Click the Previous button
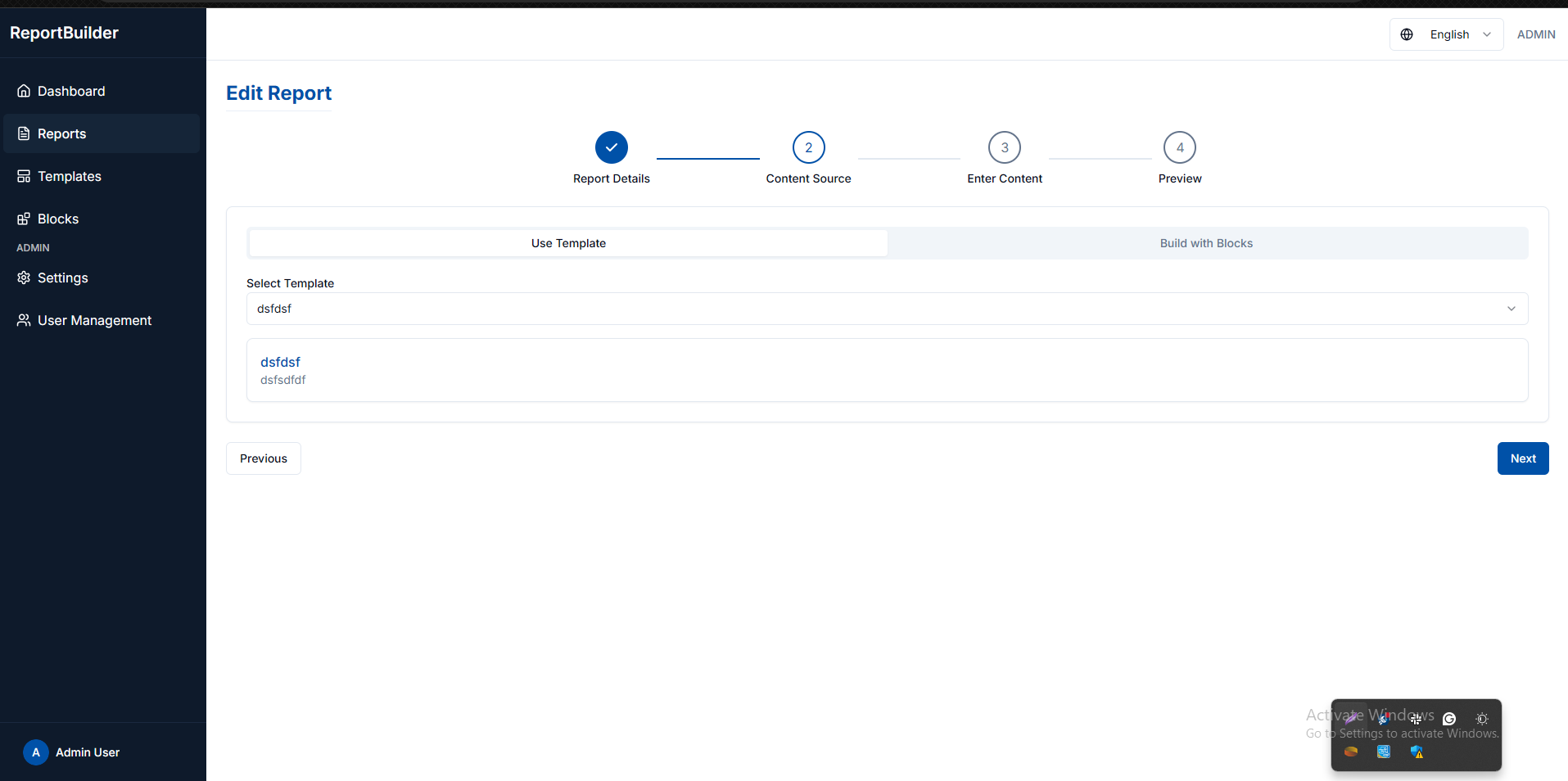This screenshot has width=1568, height=781. click(x=264, y=458)
